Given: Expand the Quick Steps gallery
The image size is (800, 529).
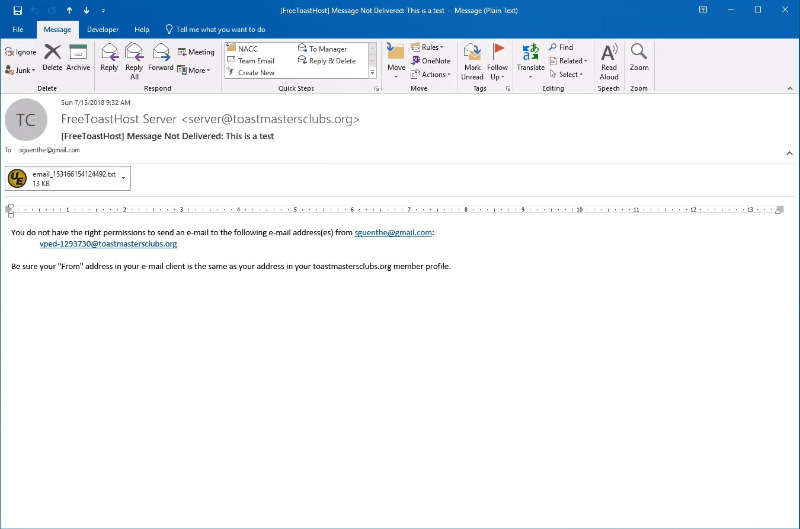Looking at the screenshot, I should tap(372, 73).
